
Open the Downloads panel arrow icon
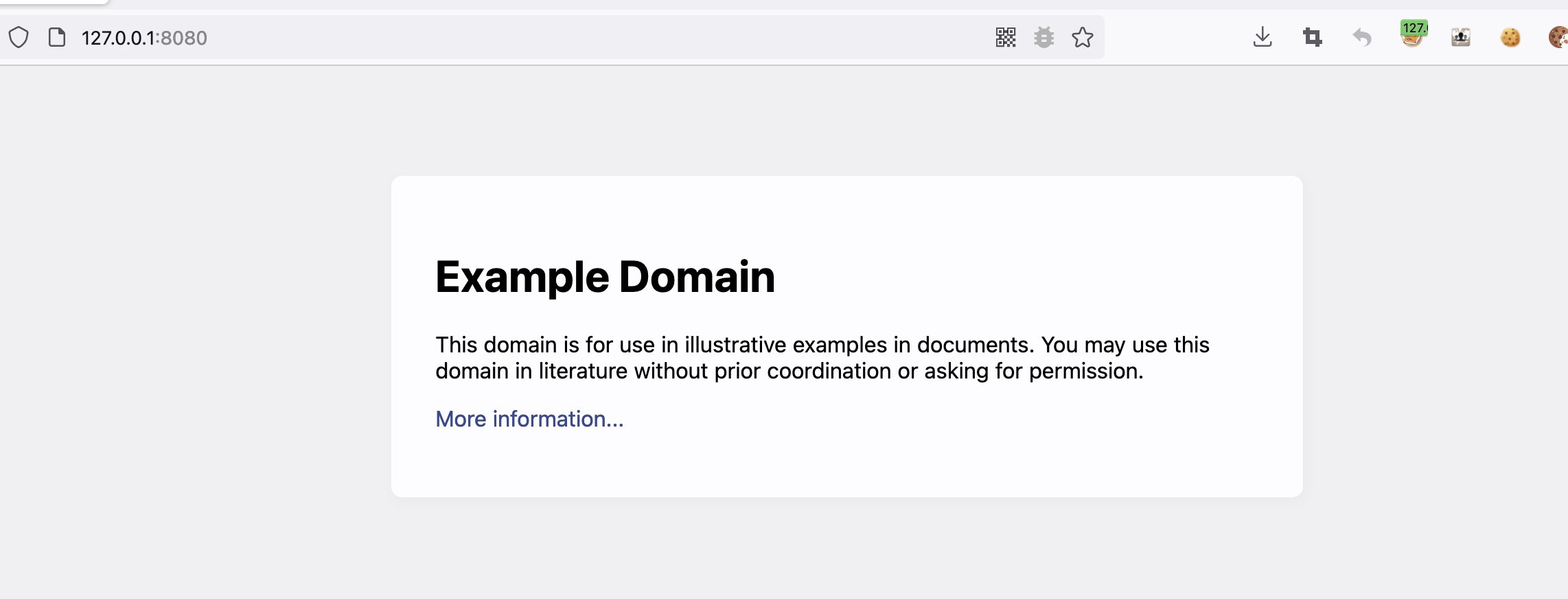tap(1263, 37)
